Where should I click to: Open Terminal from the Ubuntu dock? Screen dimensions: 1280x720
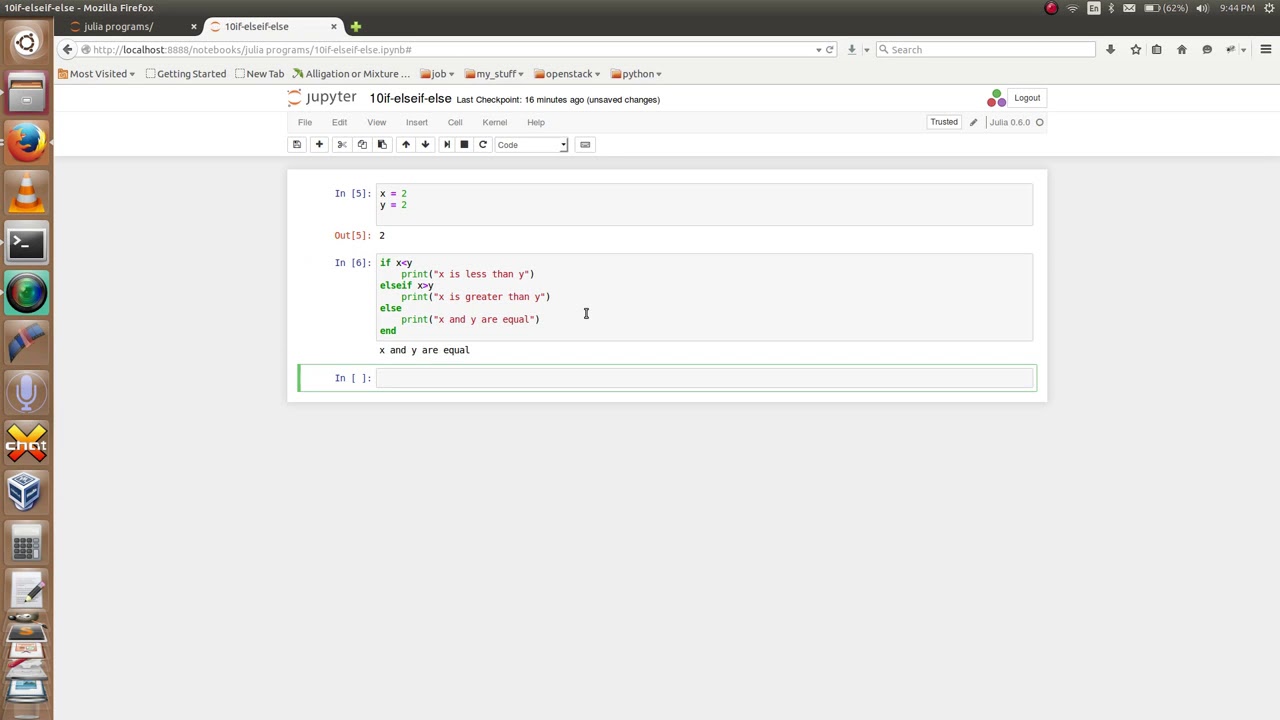pyautogui.click(x=27, y=243)
